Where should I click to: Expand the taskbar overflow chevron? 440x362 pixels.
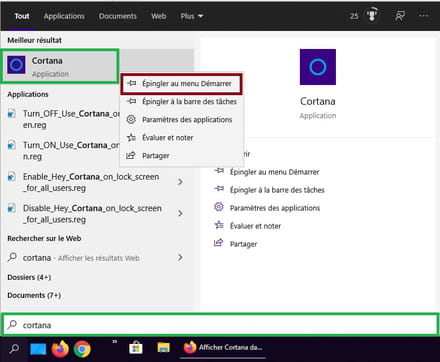pyautogui.click(x=114, y=341)
